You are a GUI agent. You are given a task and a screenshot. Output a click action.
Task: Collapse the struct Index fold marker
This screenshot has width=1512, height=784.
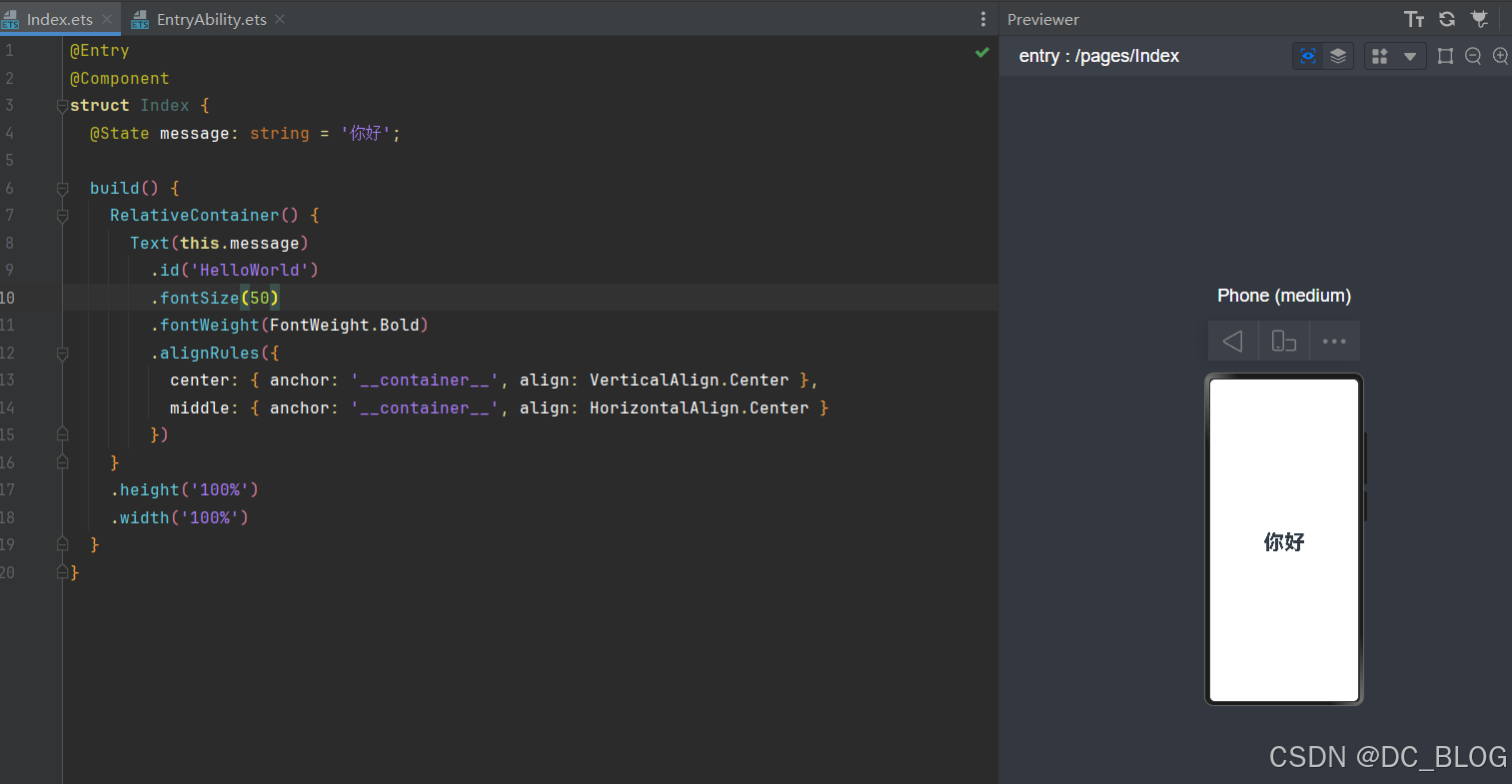click(62, 106)
